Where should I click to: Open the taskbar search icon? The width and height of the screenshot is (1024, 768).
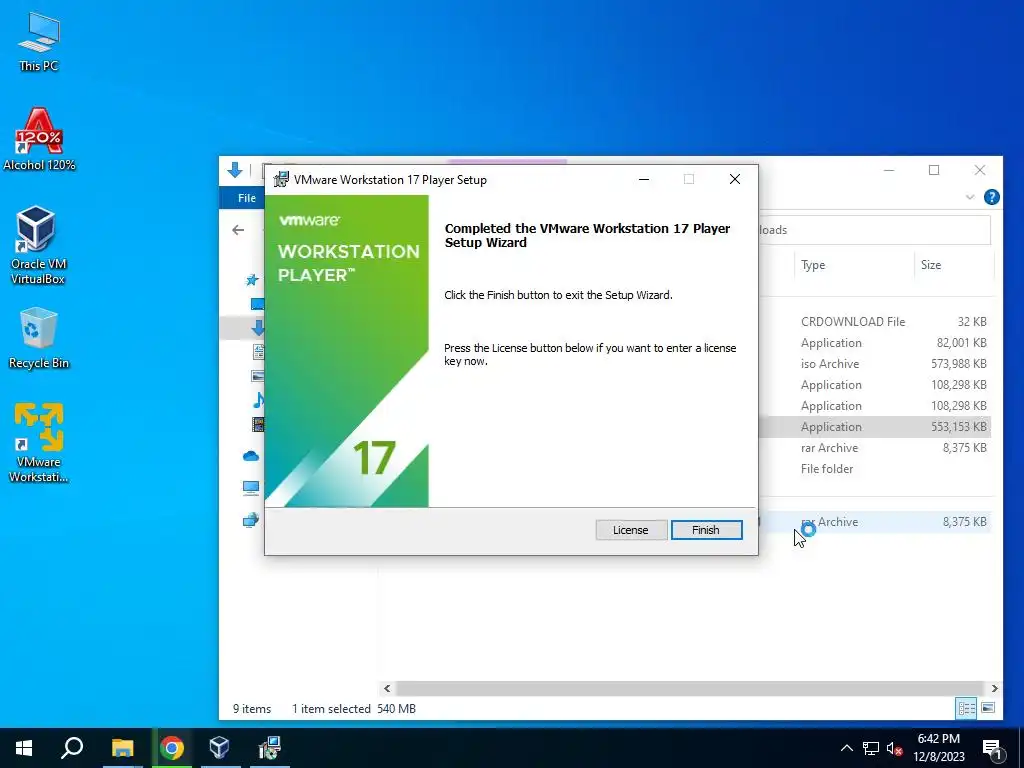(x=72, y=748)
